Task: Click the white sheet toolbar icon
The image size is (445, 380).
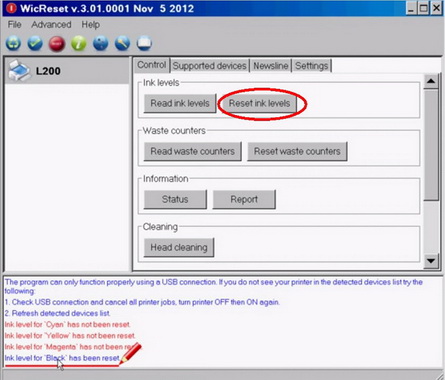Action: coord(144,44)
